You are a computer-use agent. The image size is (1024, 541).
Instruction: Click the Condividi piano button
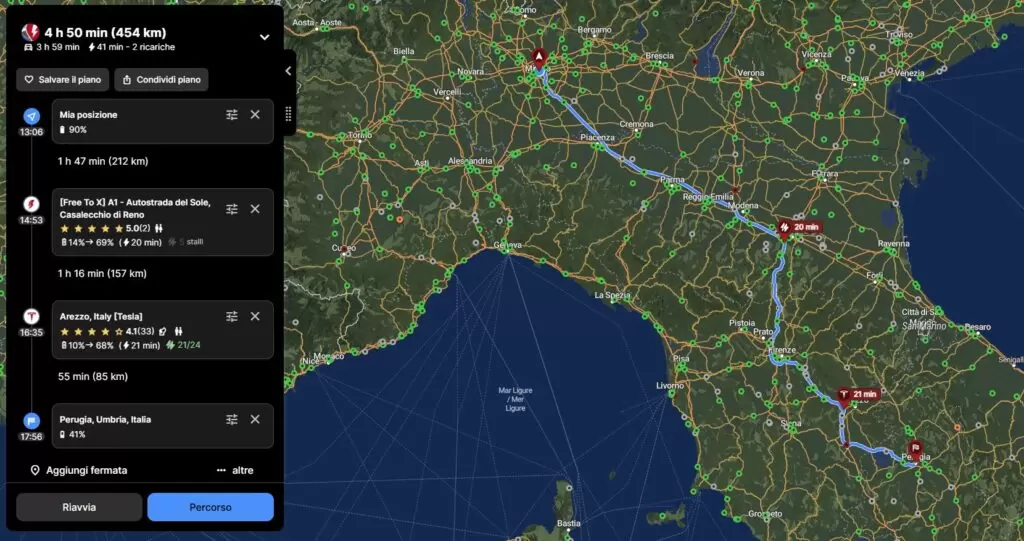[x=161, y=80]
